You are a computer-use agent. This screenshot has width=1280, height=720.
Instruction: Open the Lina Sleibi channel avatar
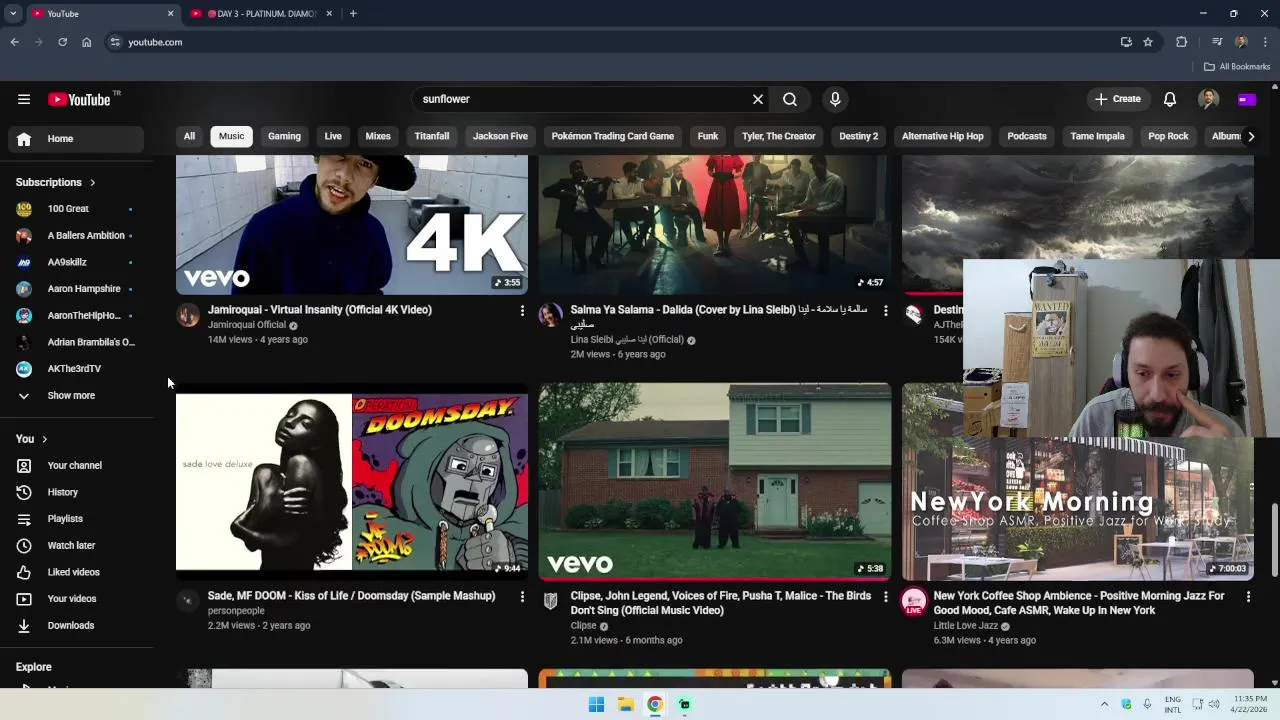[x=551, y=316]
